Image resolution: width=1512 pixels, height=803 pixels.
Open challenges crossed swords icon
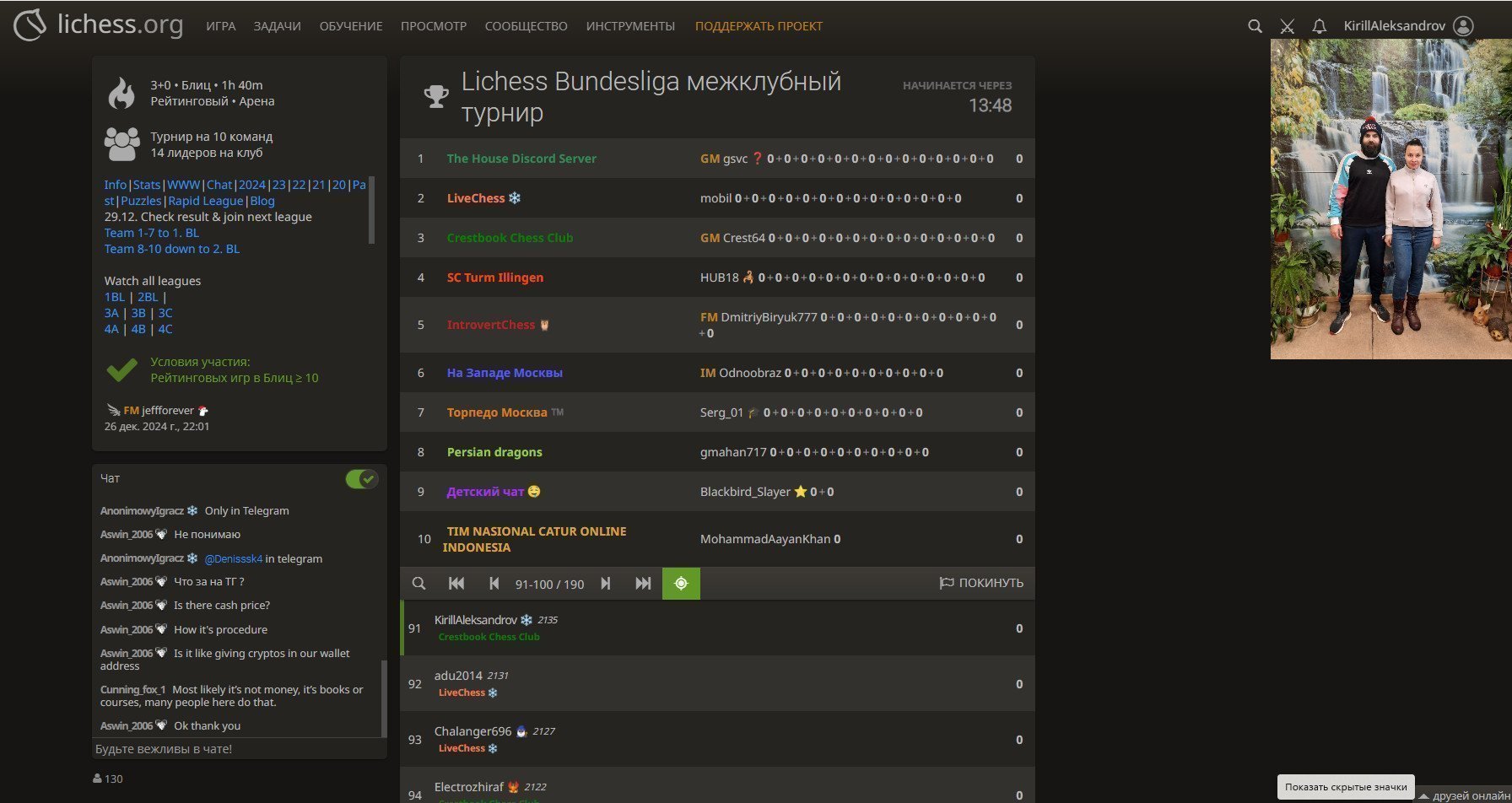pyautogui.click(x=1287, y=26)
